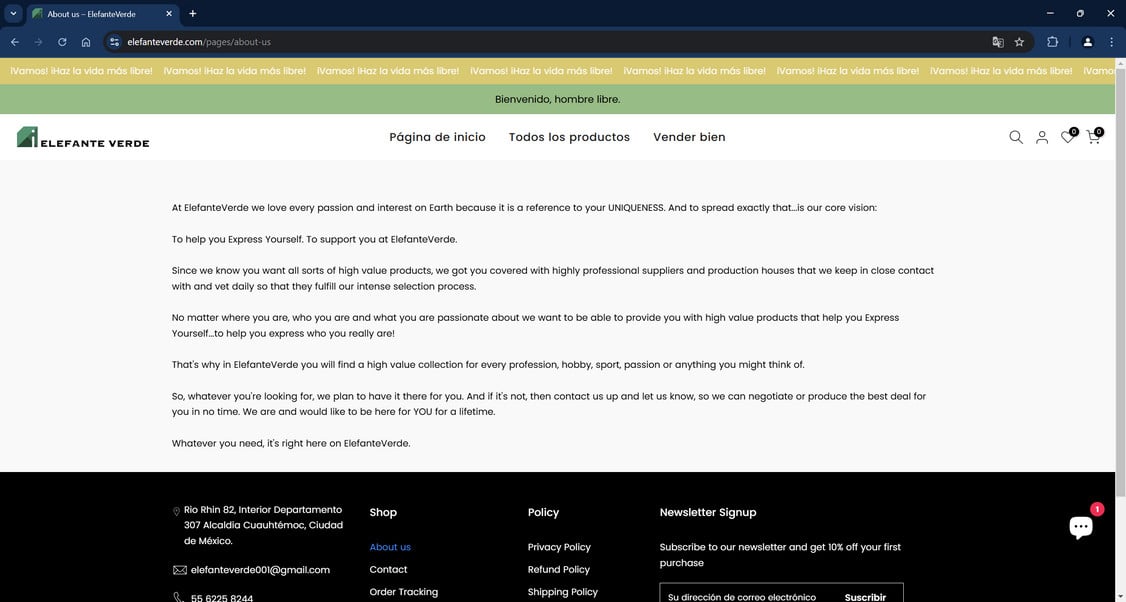The height and width of the screenshot is (602, 1126).
Task: Close the About us tab
Action: point(169,14)
